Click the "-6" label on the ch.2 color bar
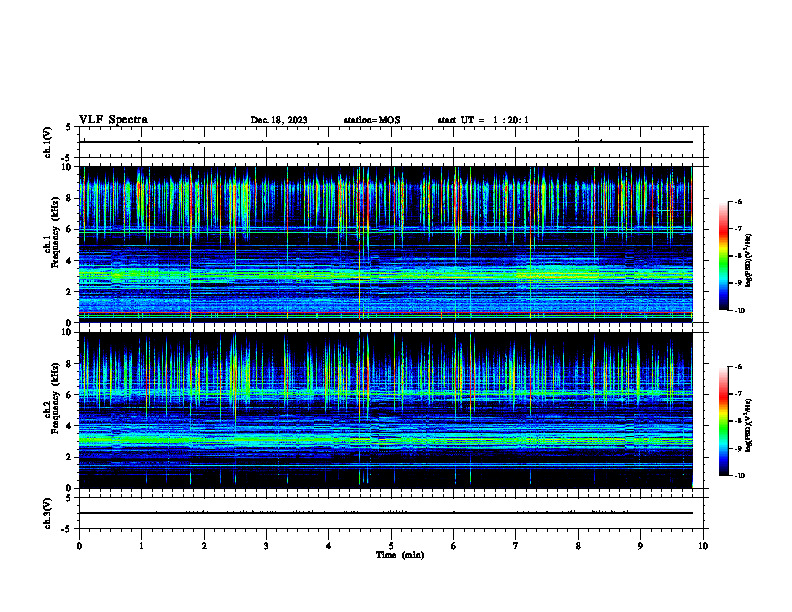Image resolution: width=792 pixels, height=612 pixels. 738,367
